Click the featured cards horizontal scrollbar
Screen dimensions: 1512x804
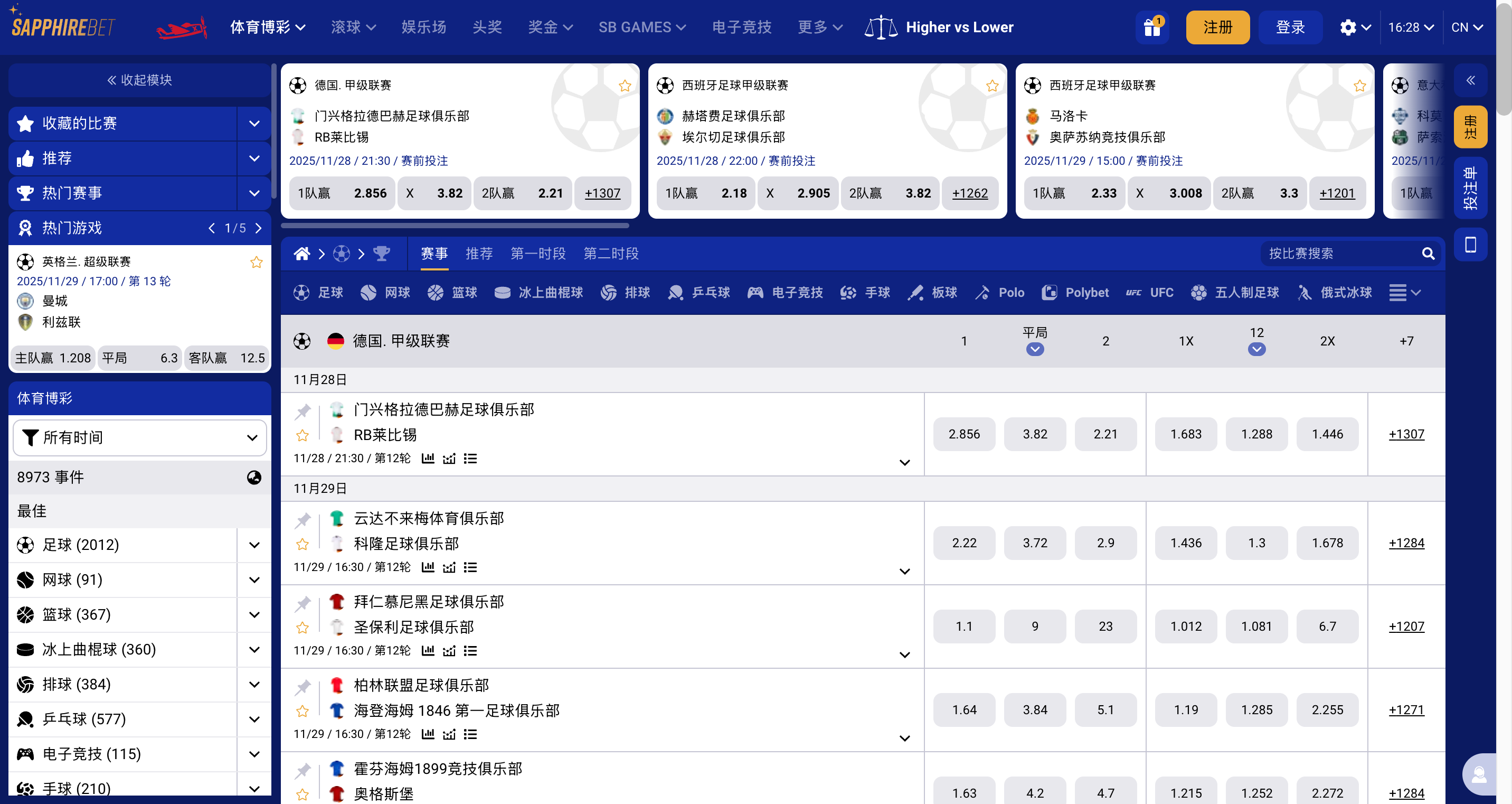(x=455, y=226)
